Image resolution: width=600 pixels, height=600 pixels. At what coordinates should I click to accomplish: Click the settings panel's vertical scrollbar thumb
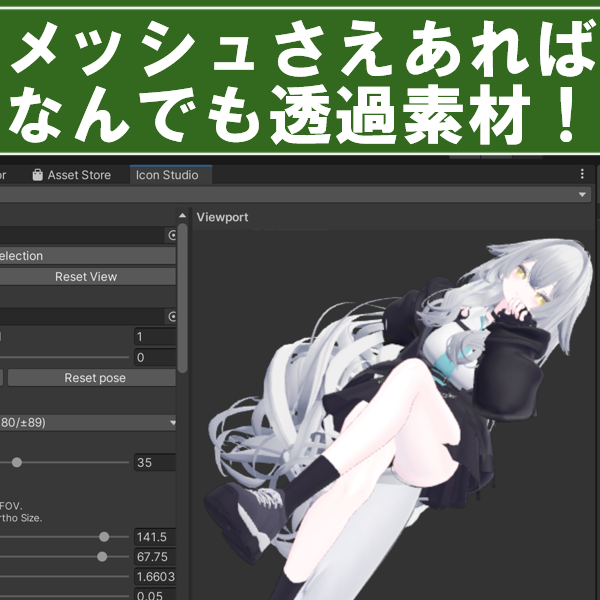183,298
